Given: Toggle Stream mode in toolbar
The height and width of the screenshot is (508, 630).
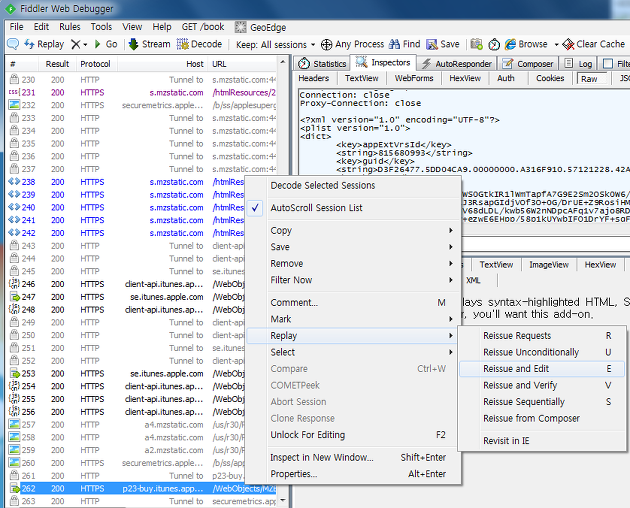Looking at the screenshot, I should click(149, 44).
